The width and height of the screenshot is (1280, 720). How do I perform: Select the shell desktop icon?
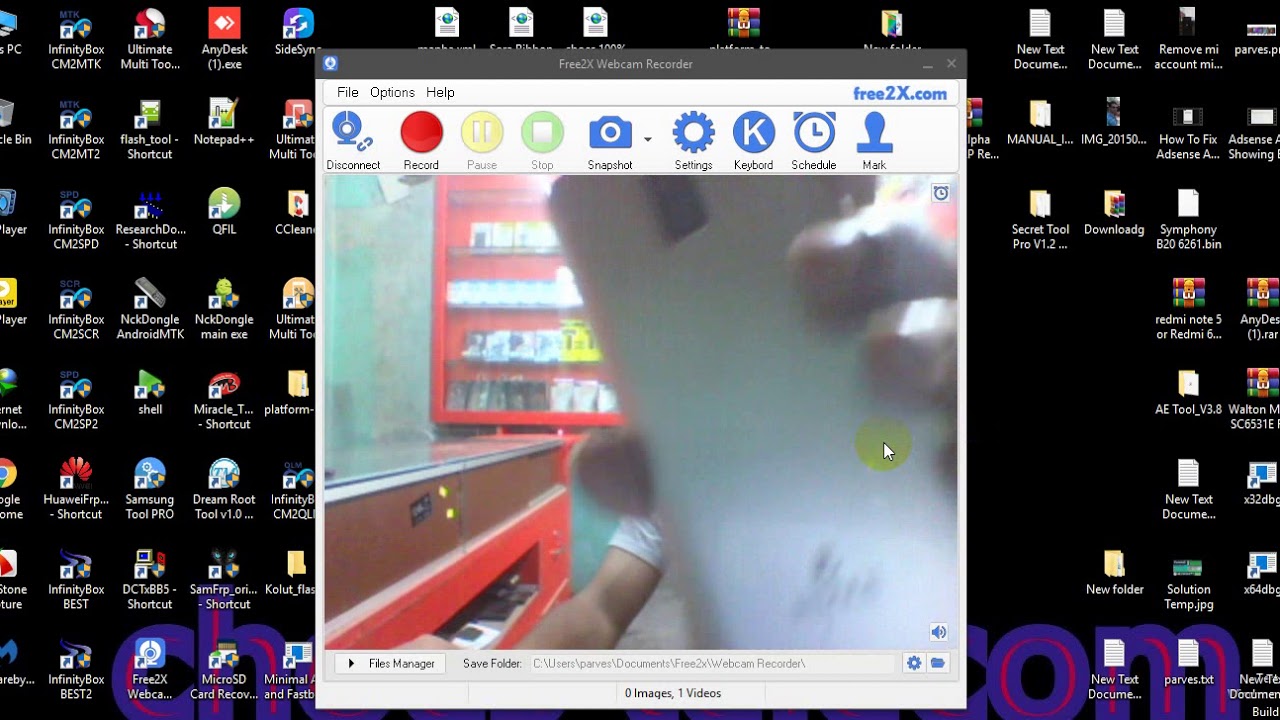tap(150, 392)
